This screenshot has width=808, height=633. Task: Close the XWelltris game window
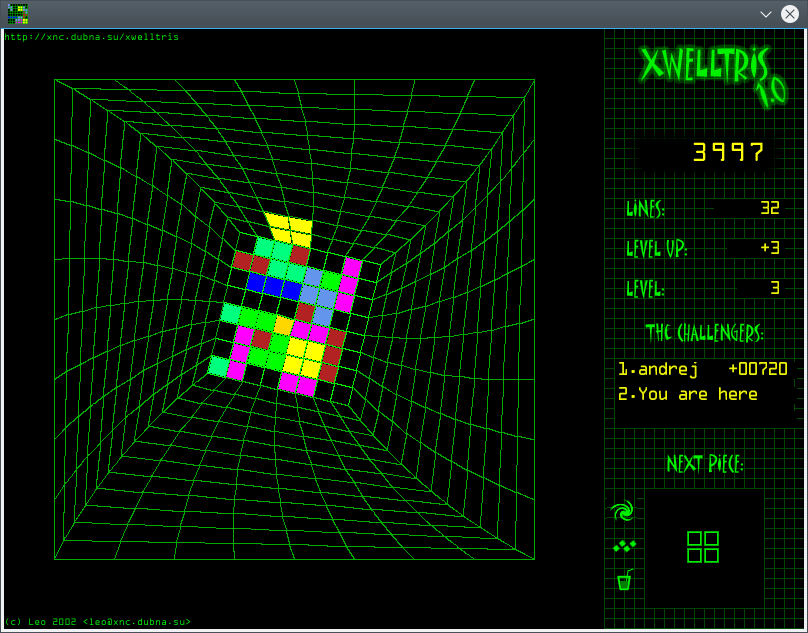click(789, 14)
